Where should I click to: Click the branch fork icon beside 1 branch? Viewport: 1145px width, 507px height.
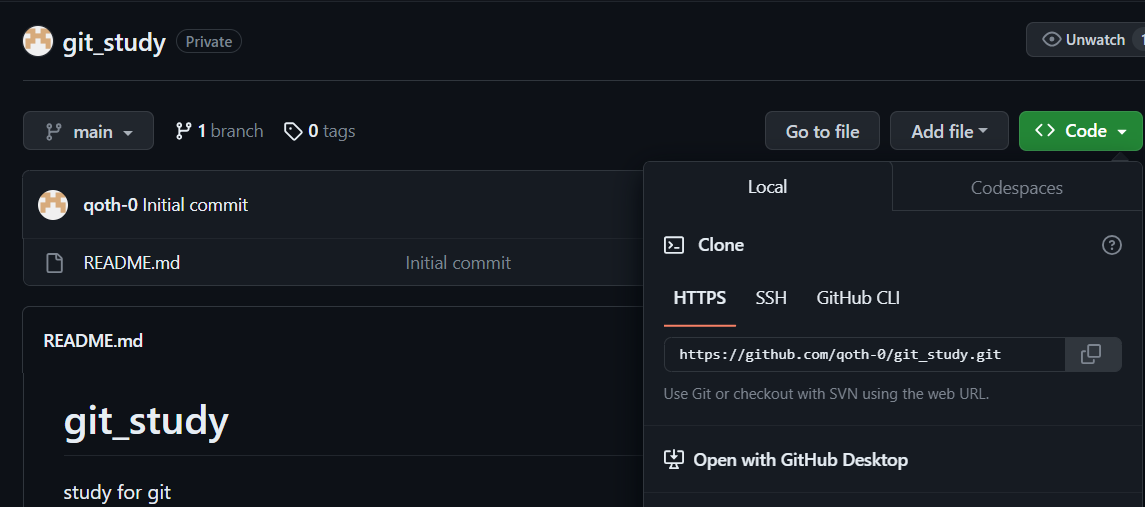183,131
